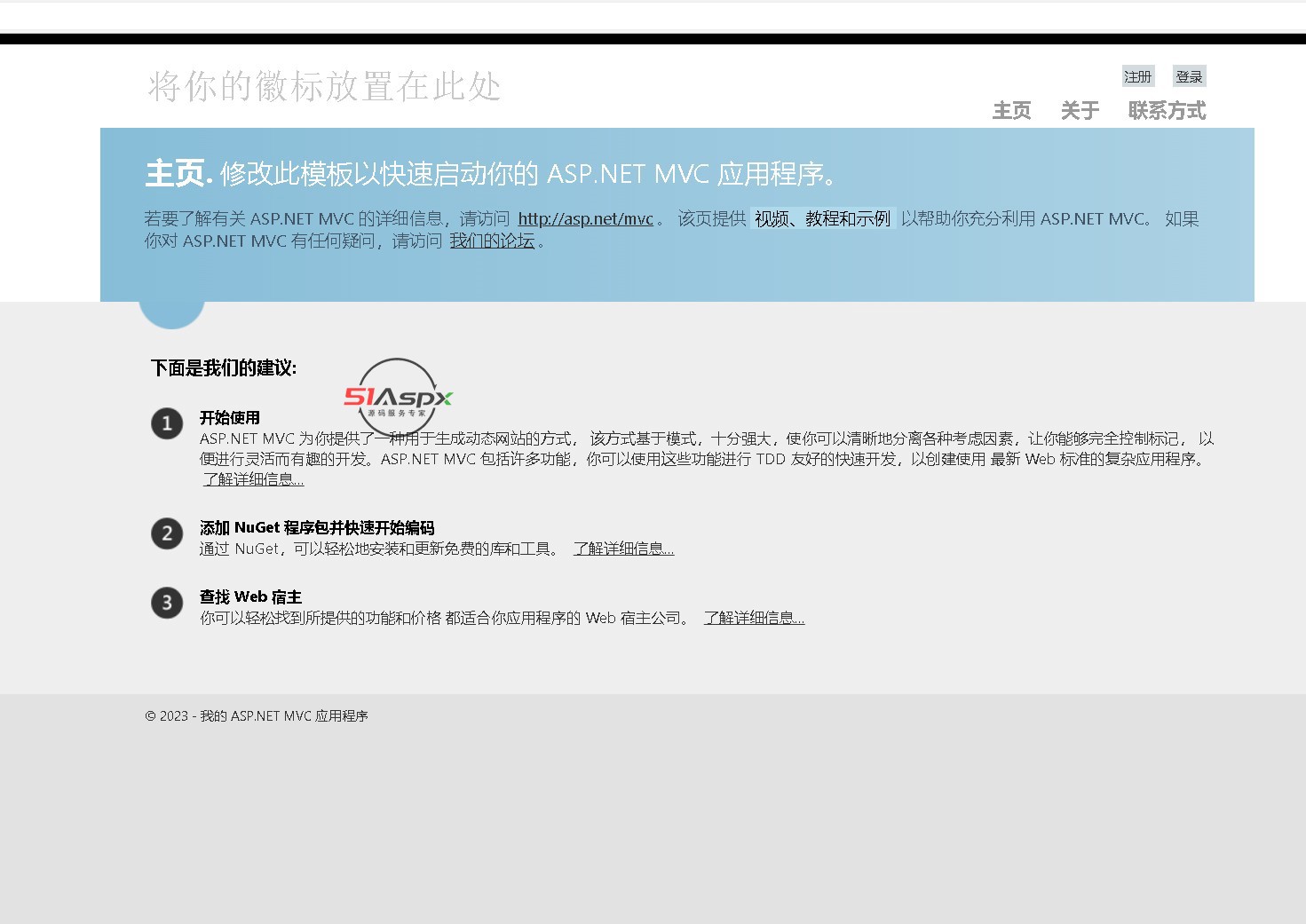
Task: Click the 添加 NuGet 程序包并快速开始编码 heading
Action: [317, 527]
